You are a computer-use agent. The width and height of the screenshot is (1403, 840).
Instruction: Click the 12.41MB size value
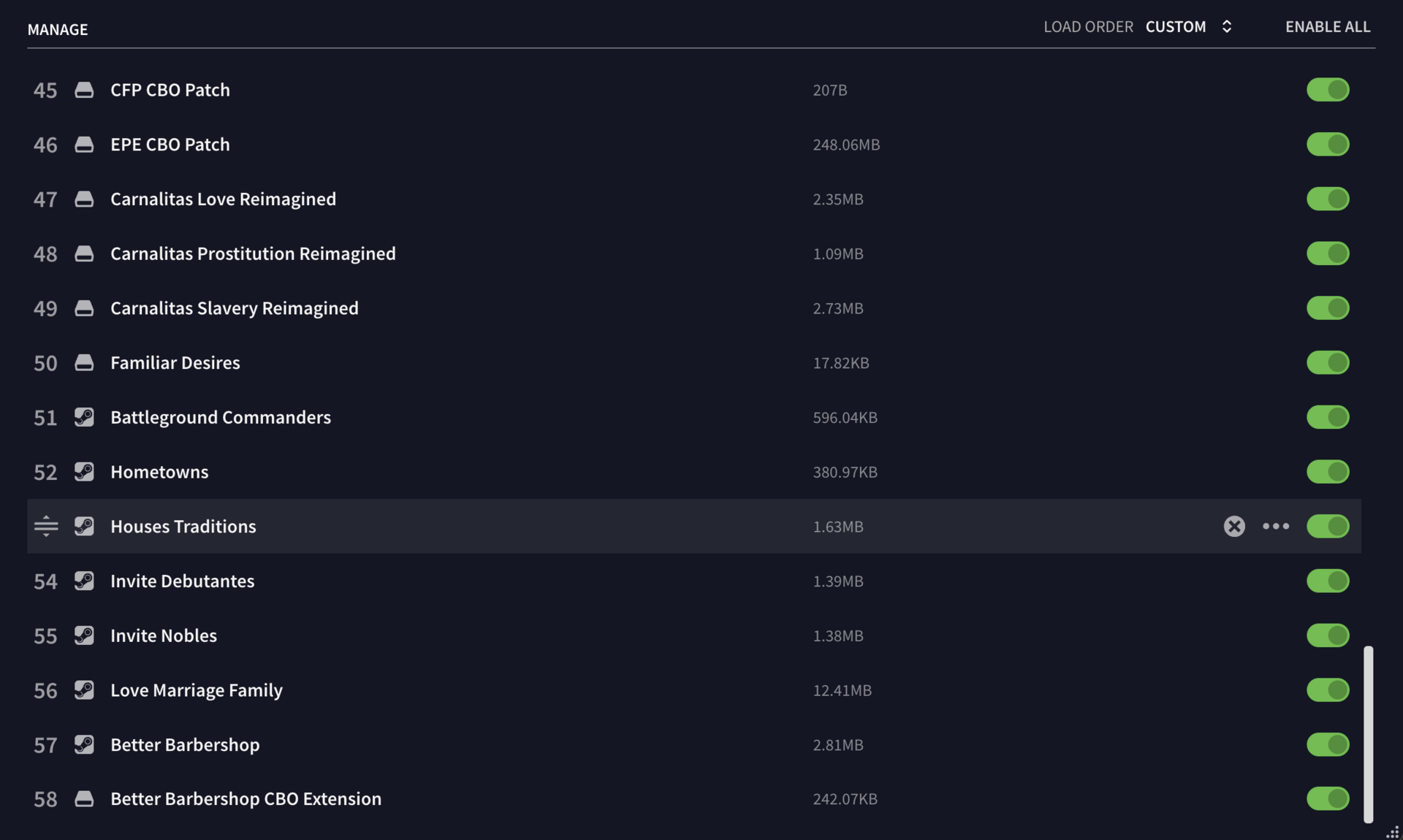(x=842, y=690)
